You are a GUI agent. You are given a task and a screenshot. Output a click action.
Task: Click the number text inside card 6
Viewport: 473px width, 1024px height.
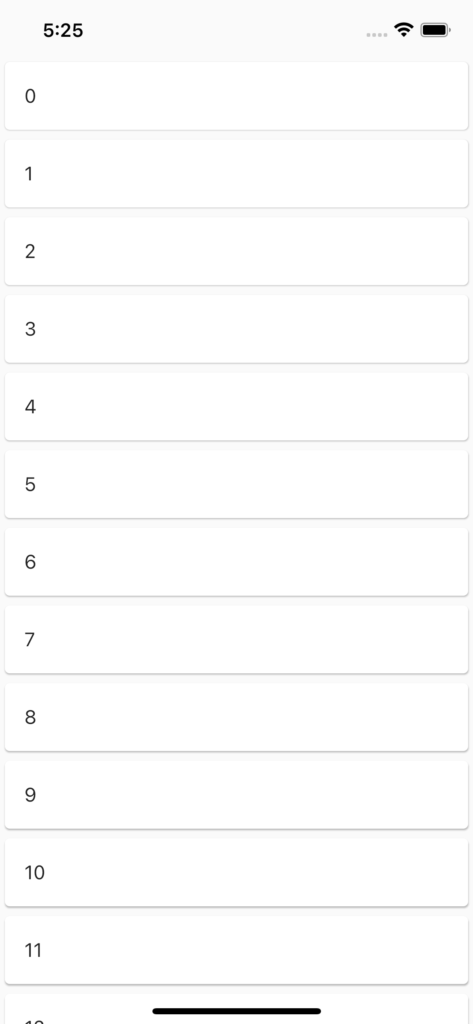click(30, 562)
